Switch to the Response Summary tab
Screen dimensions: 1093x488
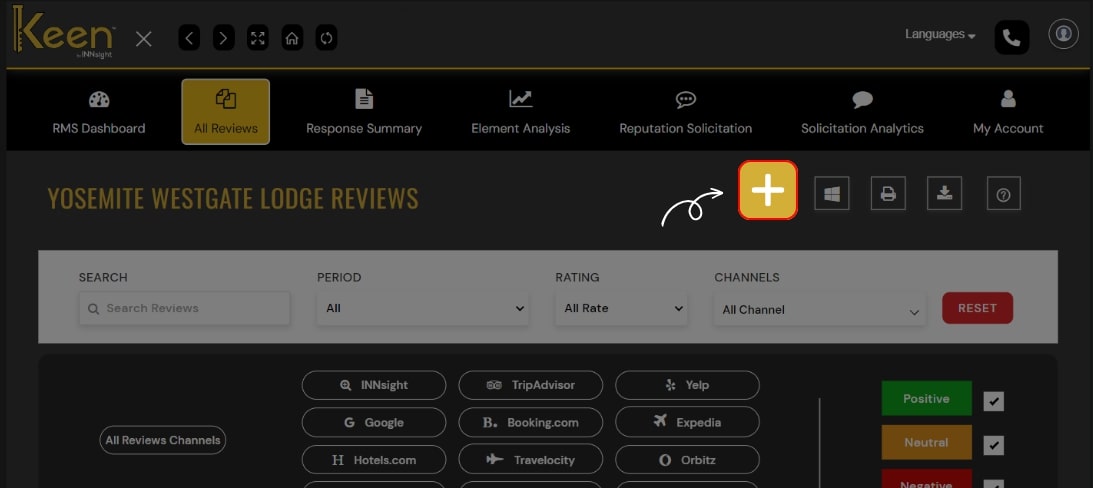coord(364,112)
